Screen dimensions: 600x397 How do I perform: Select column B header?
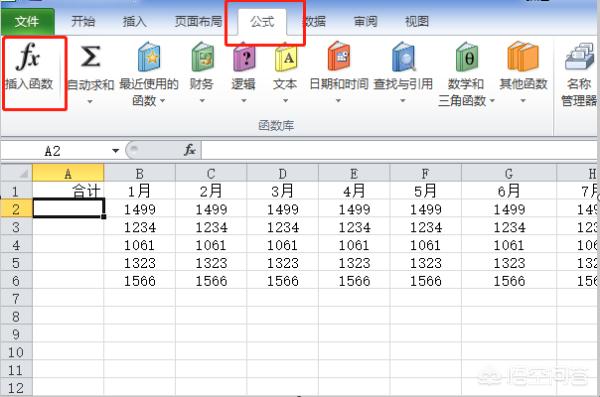click(140, 173)
